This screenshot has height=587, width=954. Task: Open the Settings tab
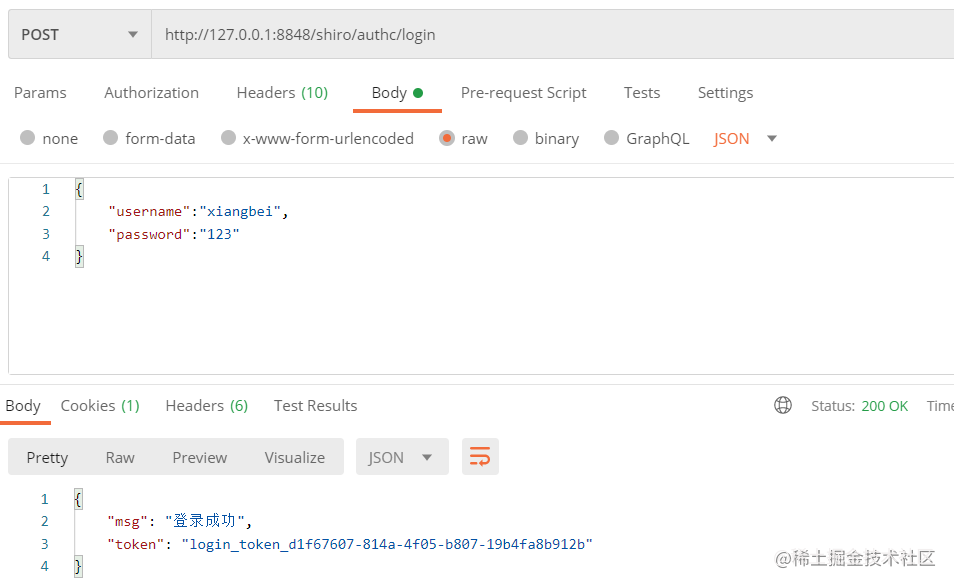click(x=725, y=93)
